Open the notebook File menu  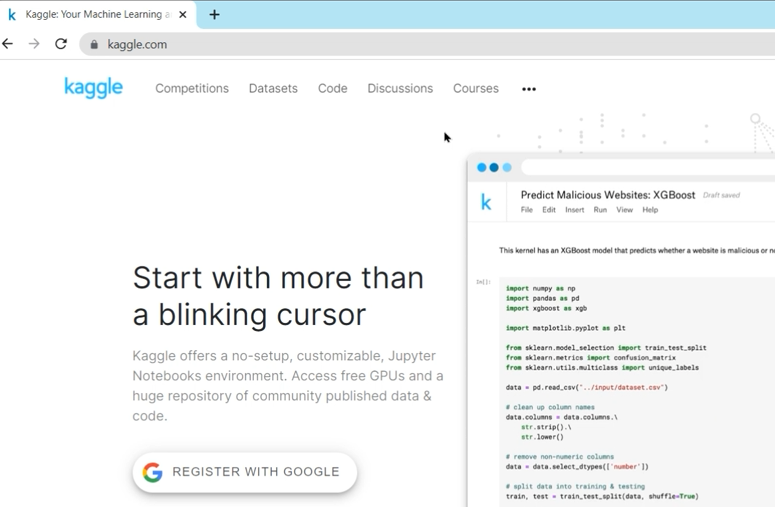pyautogui.click(x=527, y=210)
